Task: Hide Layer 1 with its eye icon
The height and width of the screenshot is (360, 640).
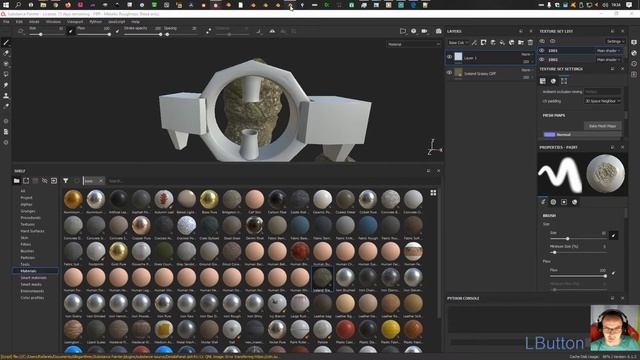Action: [449, 57]
